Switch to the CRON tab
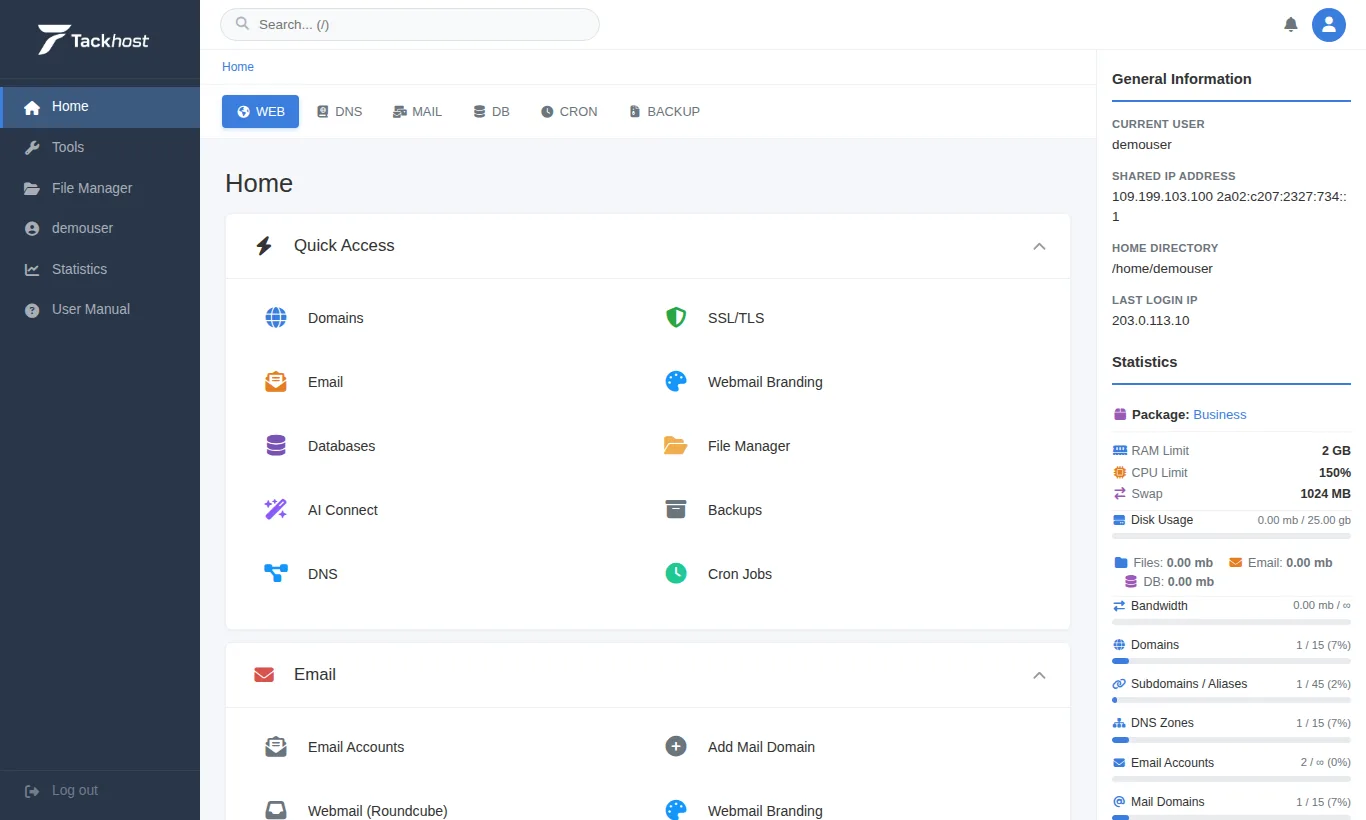The image size is (1366, 820). (x=569, y=112)
